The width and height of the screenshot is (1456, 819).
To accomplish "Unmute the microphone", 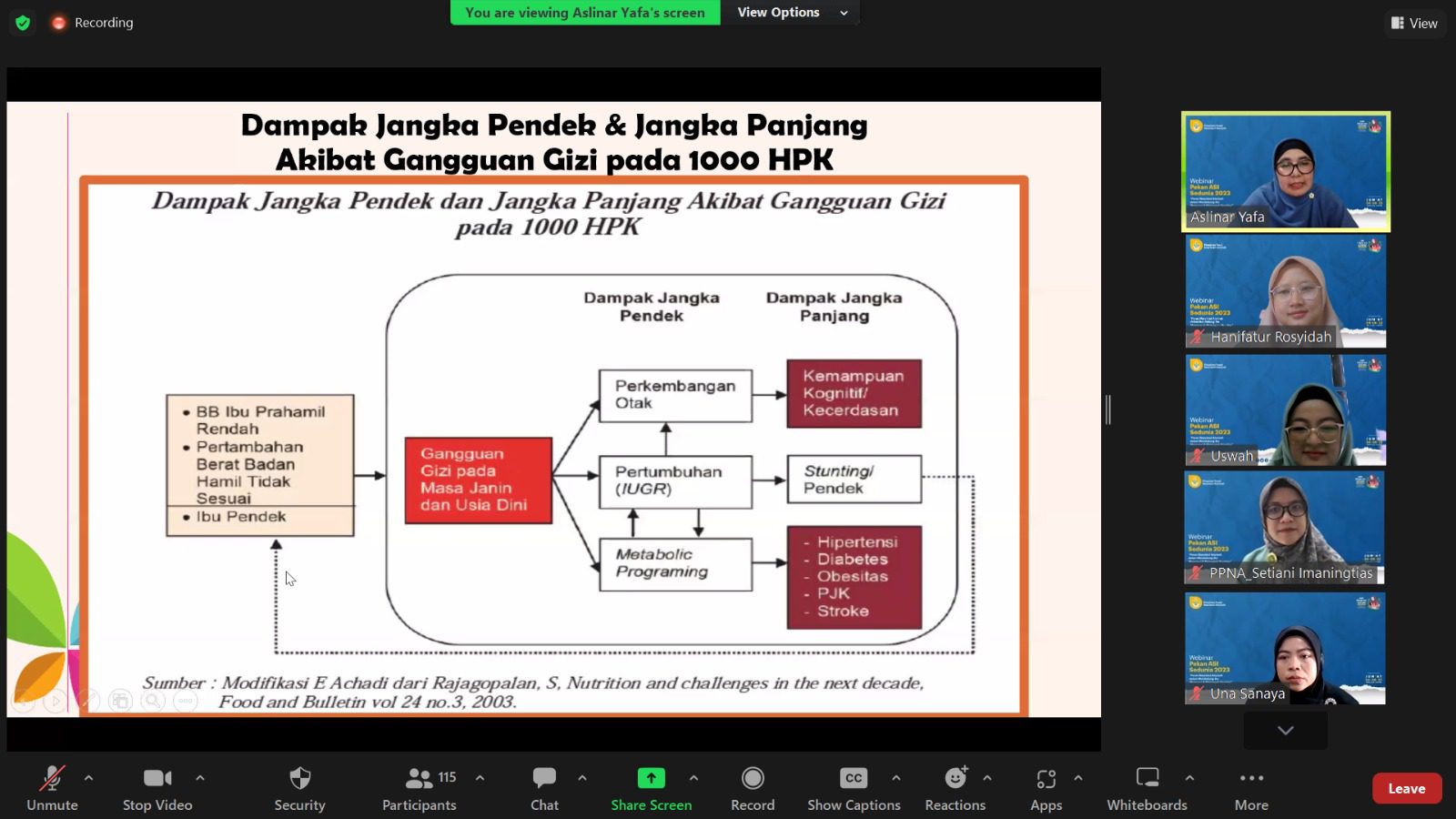I will click(x=52, y=788).
